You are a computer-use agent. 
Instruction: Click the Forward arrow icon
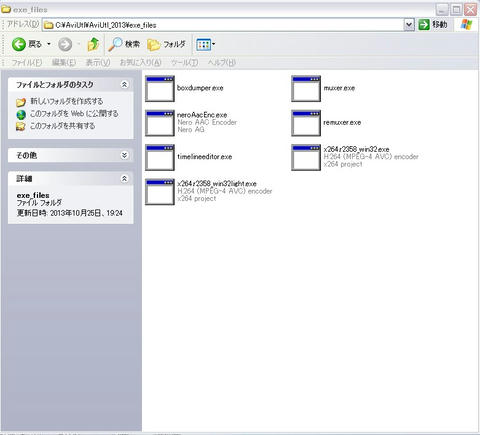point(65,44)
